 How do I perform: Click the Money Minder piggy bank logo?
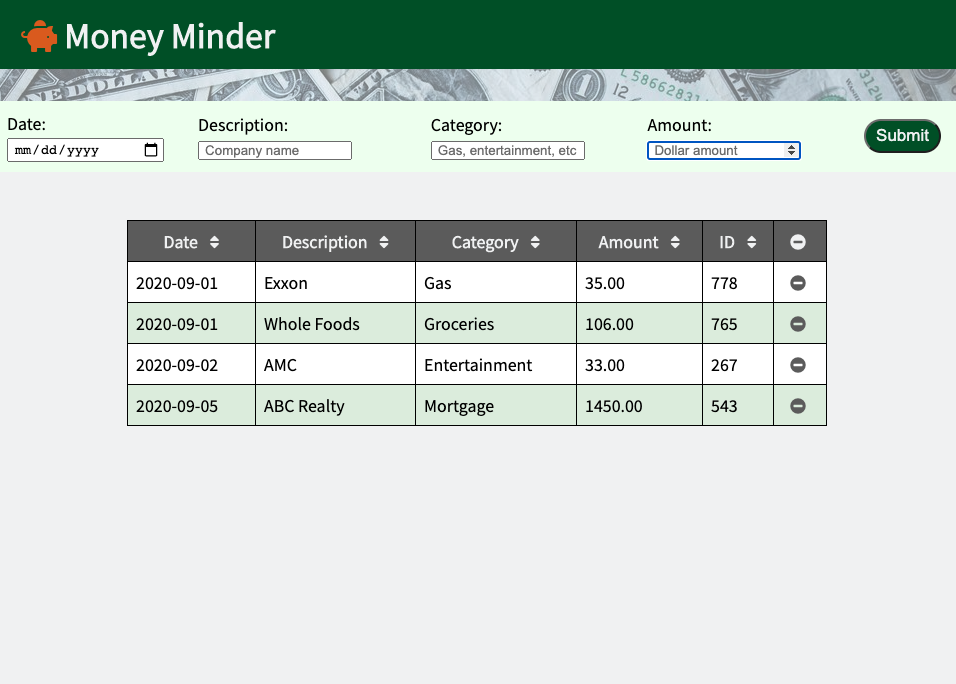pyautogui.click(x=38, y=36)
